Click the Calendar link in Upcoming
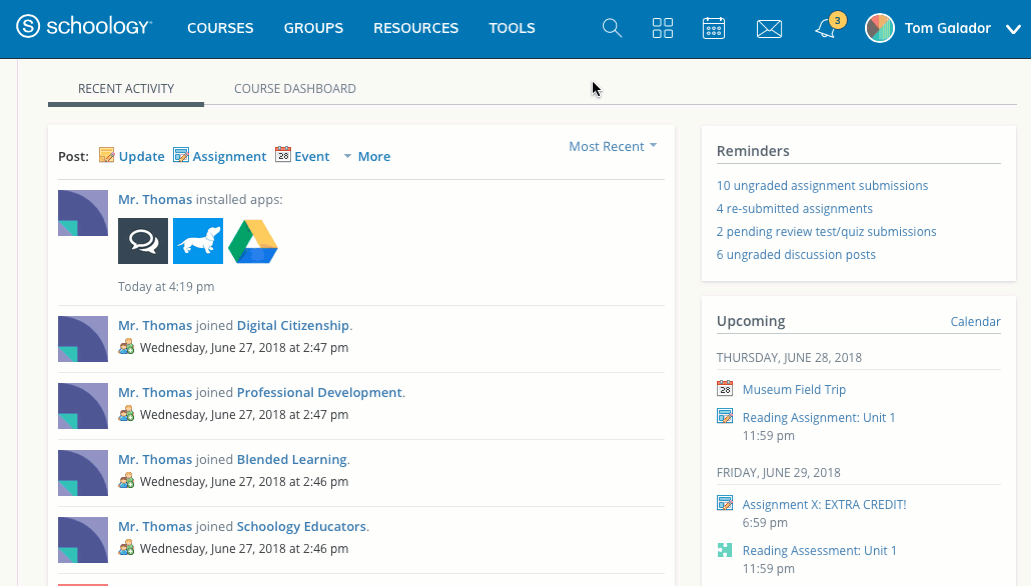Screen dimensions: 1031x586 point(975,322)
